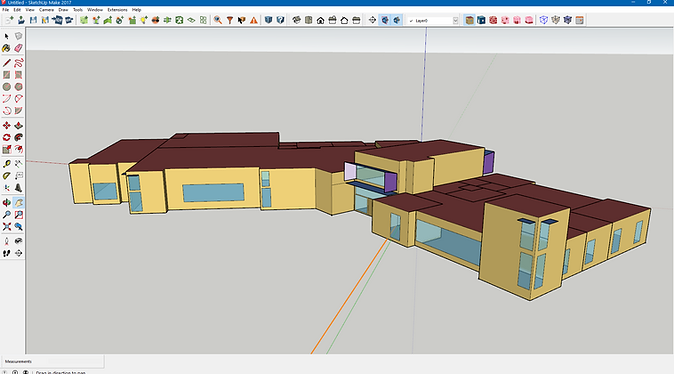Pick the Paint Bucket tool
The width and height of the screenshot is (674, 374).
pyautogui.click(x=6, y=48)
